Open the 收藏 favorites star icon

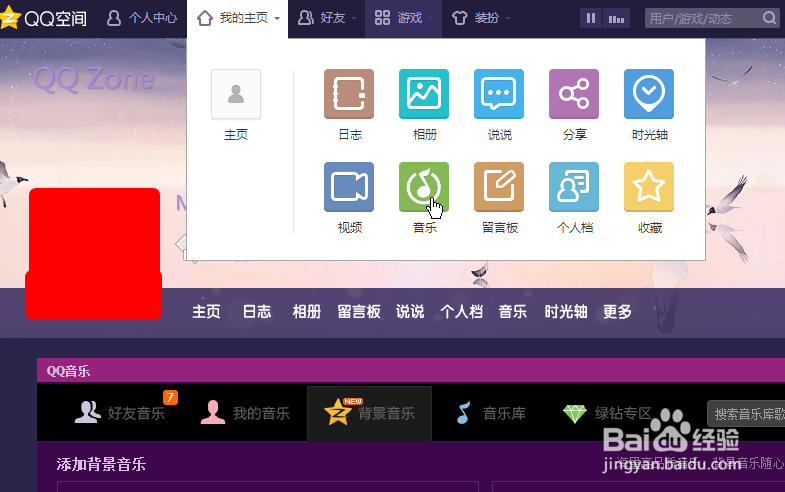coord(649,187)
